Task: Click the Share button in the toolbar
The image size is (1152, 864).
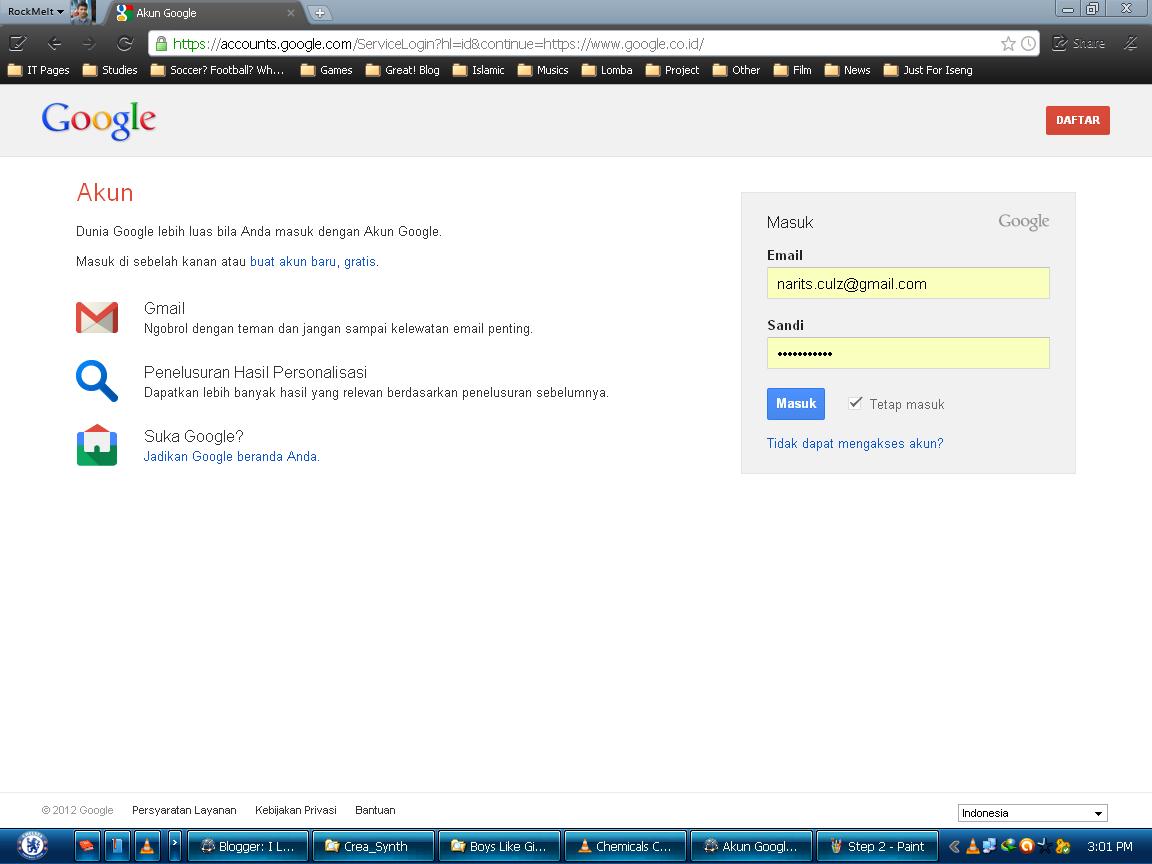Action: [1079, 43]
